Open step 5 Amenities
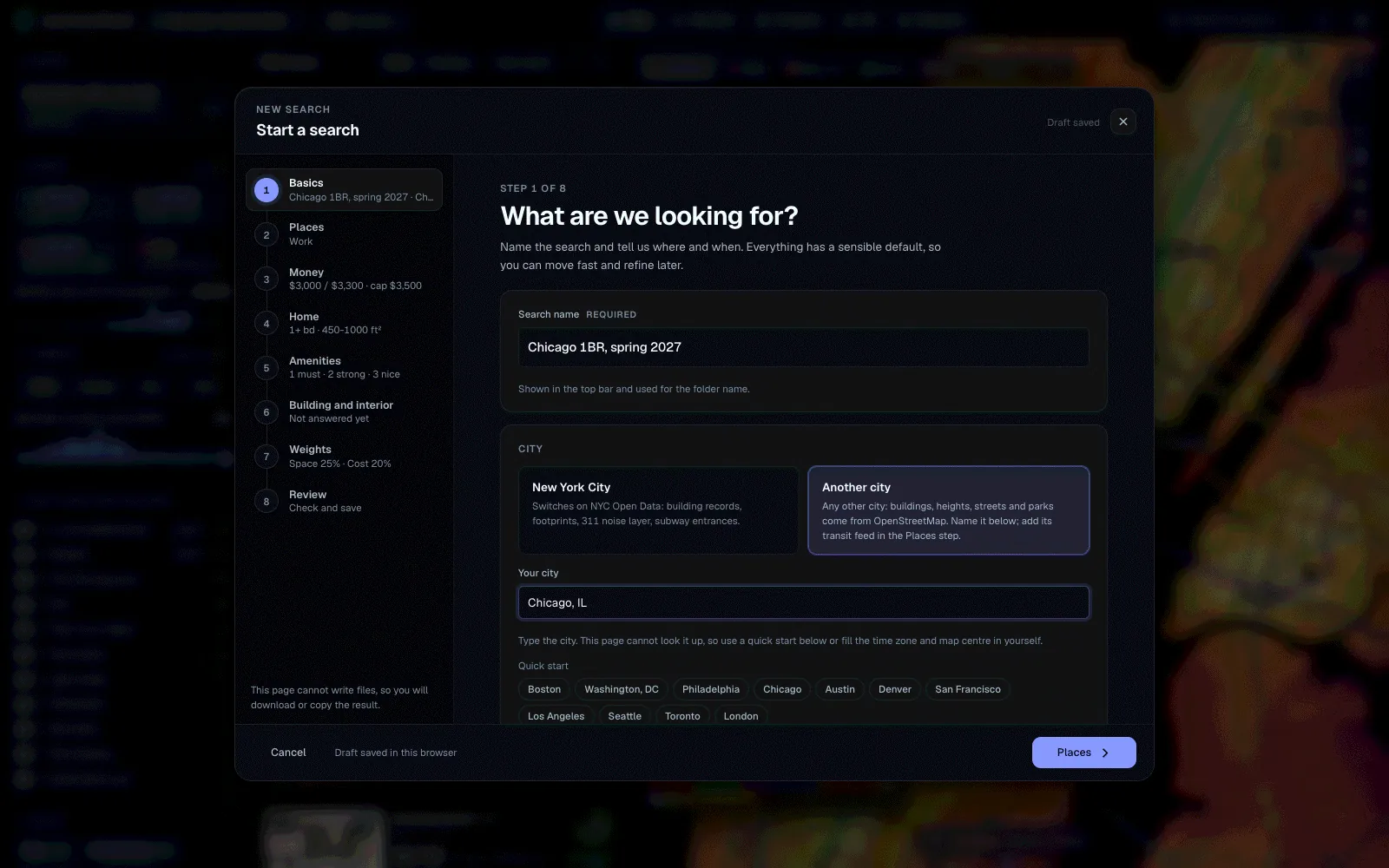 click(344, 367)
